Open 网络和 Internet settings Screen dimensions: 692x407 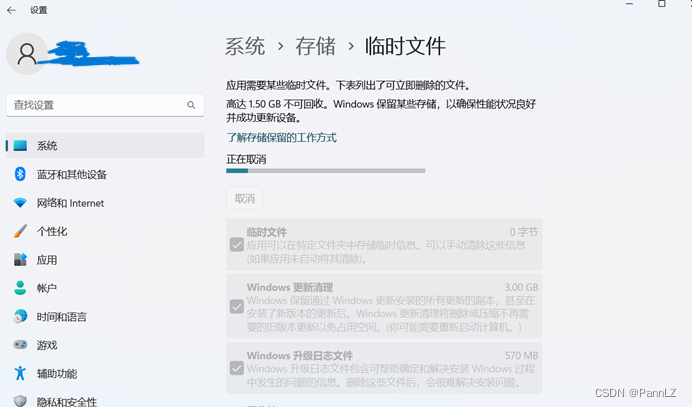point(105,203)
